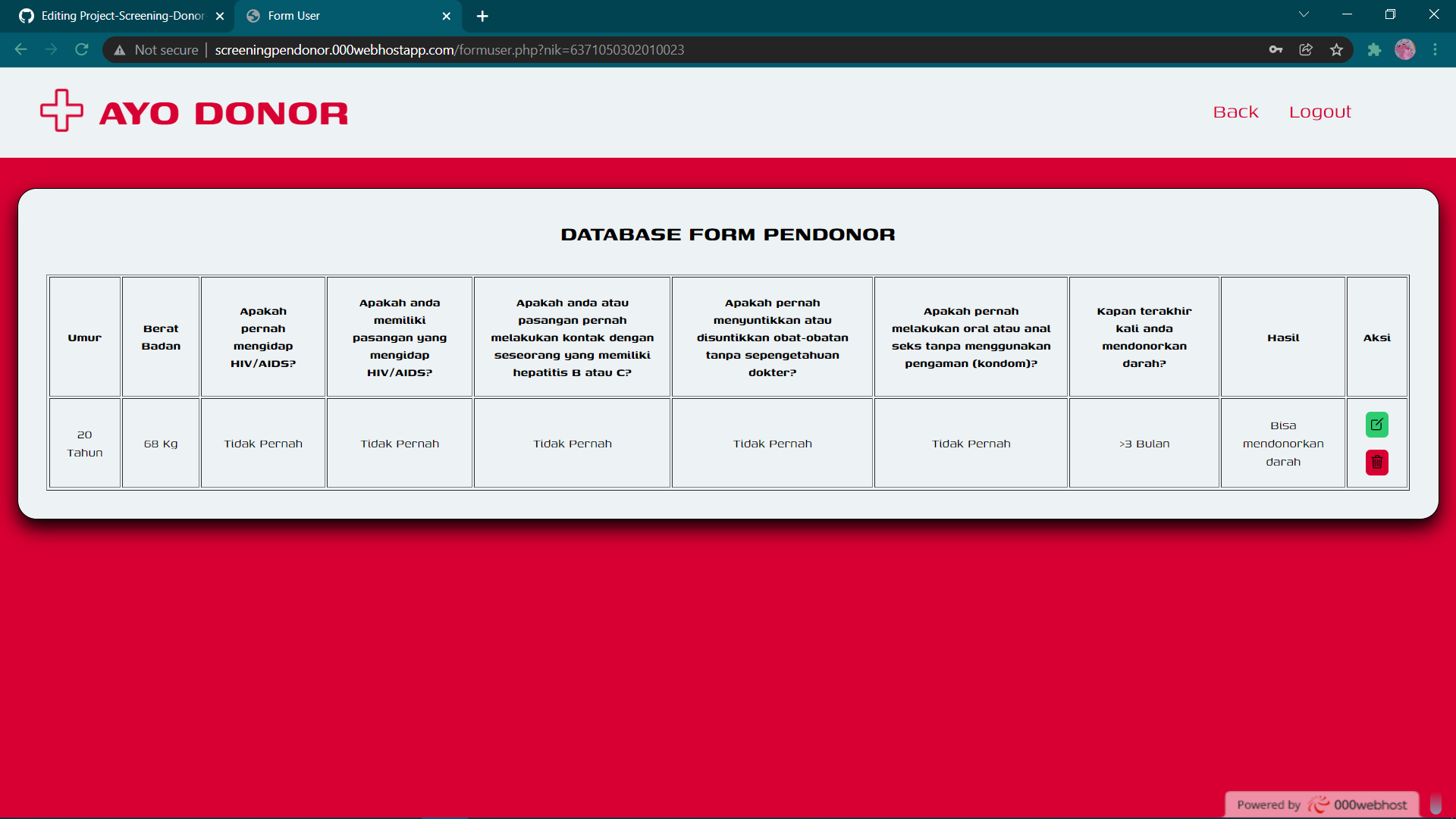The height and width of the screenshot is (819, 1456).
Task: Click the 68 Kg cell
Action: click(x=161, y=444)
